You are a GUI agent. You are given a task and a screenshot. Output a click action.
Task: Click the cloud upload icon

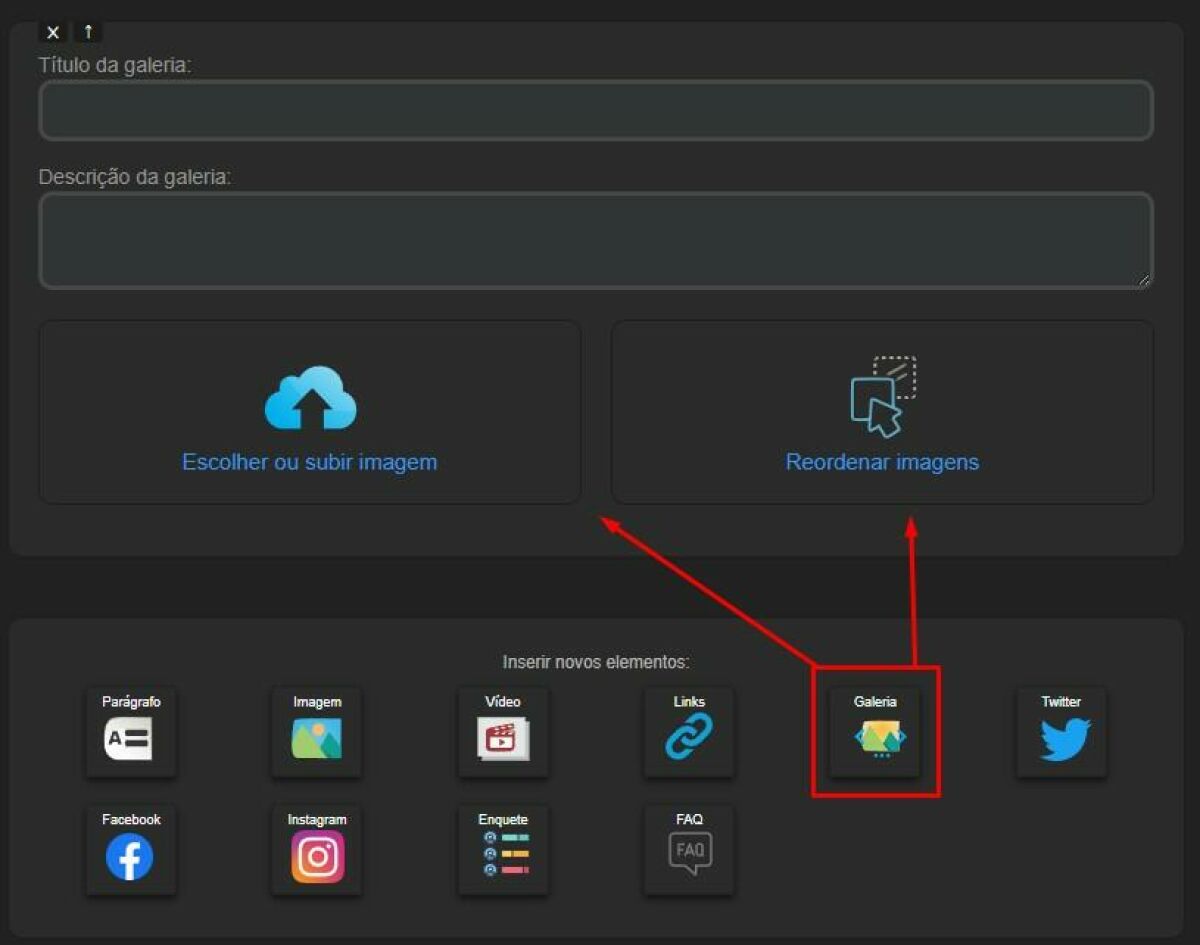[310, 398]
